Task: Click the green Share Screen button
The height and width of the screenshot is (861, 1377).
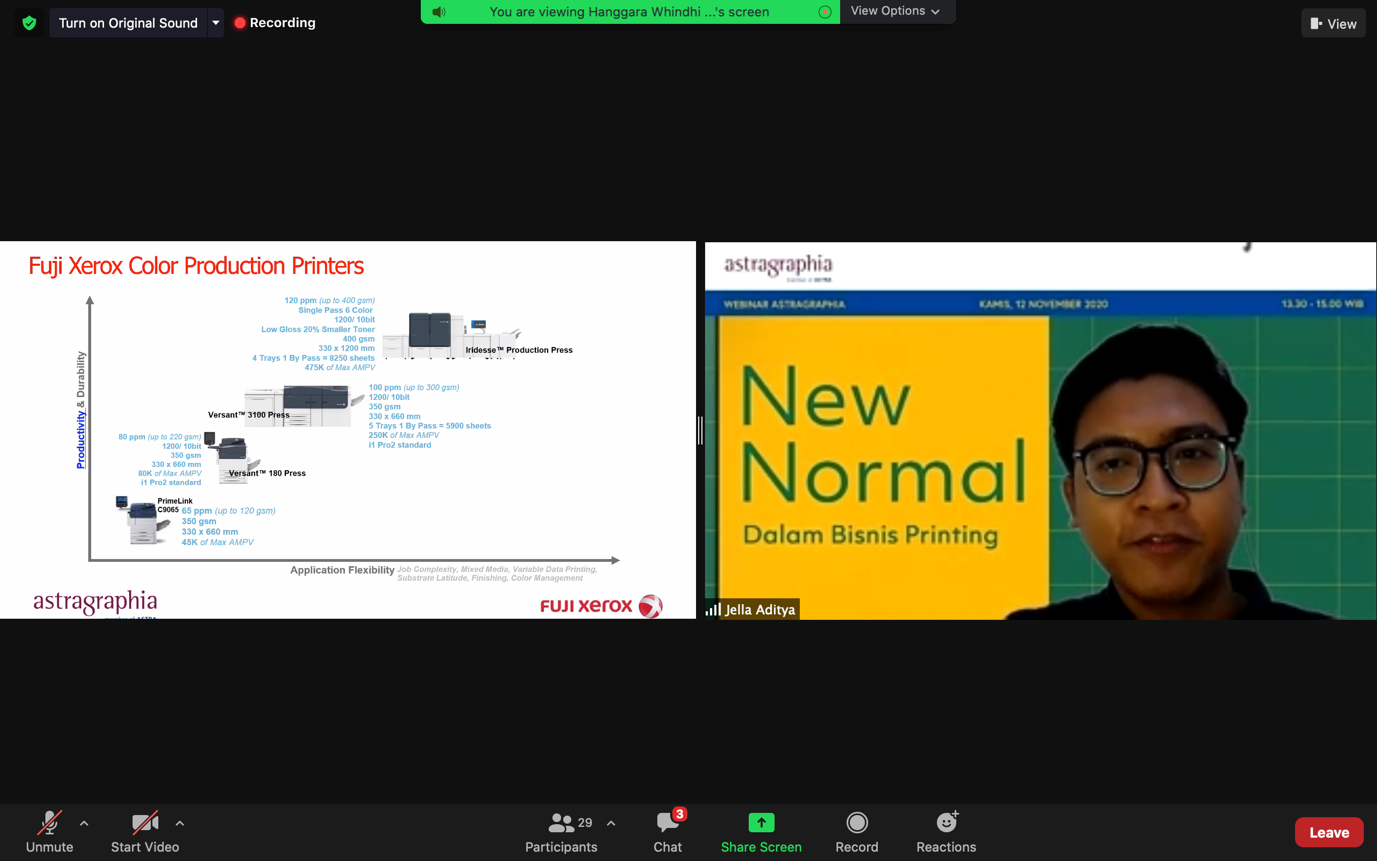Action: pos(761,832)
